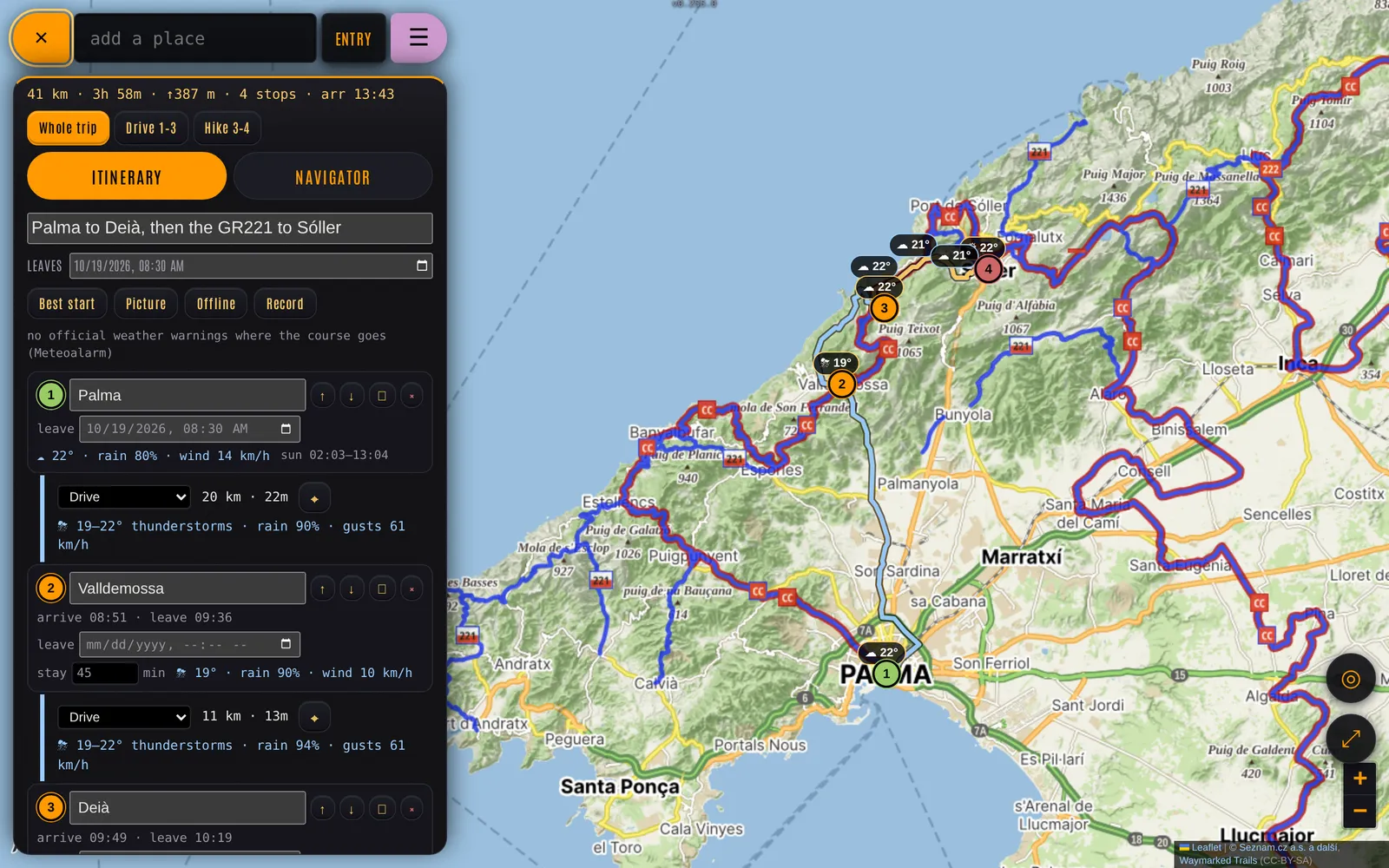
Task: Locate my position with the target button
Action: pos(1351,679)
